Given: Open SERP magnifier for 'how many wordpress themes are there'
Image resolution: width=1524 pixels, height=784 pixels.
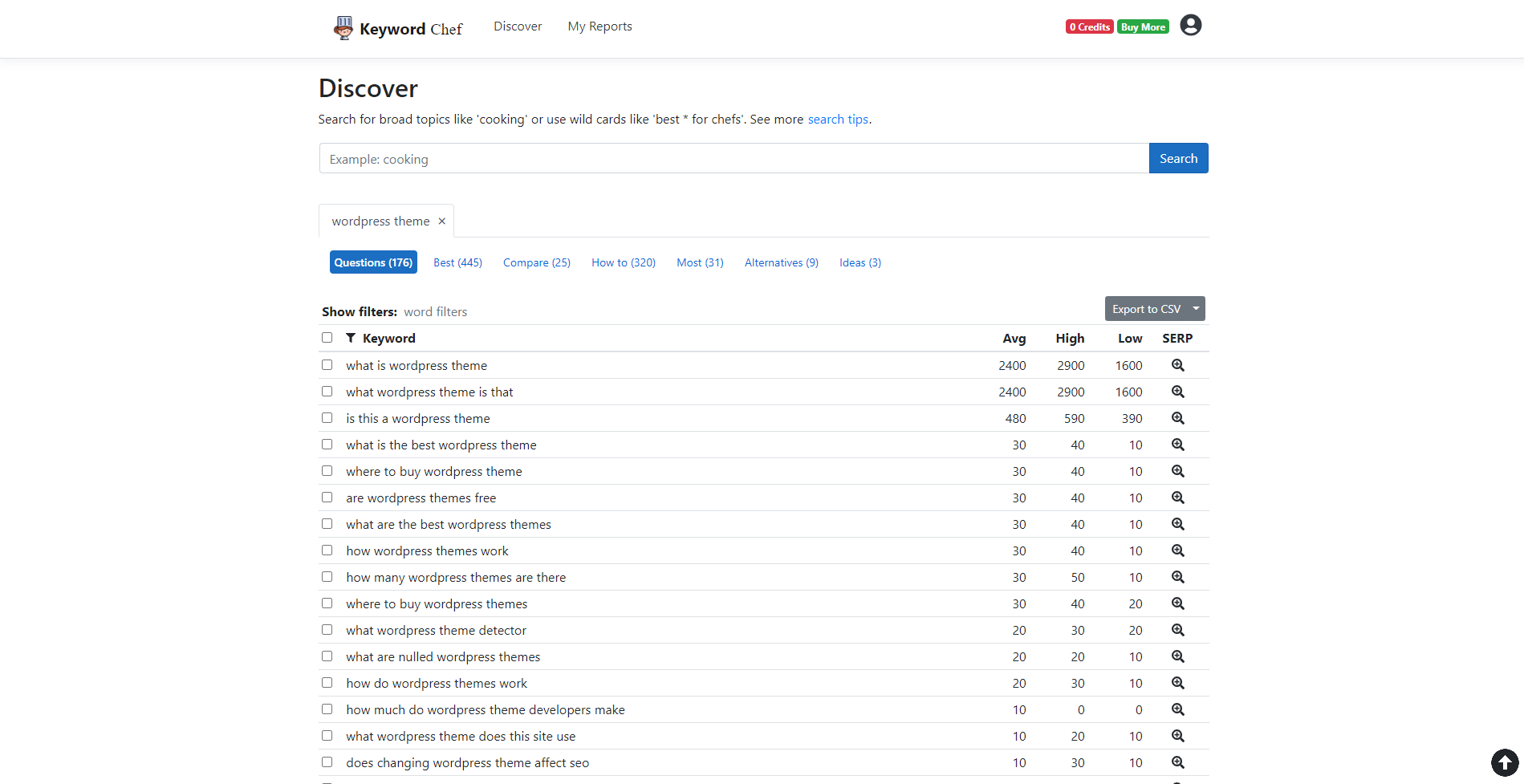Looking at the screenshot, I should 1177,577.
